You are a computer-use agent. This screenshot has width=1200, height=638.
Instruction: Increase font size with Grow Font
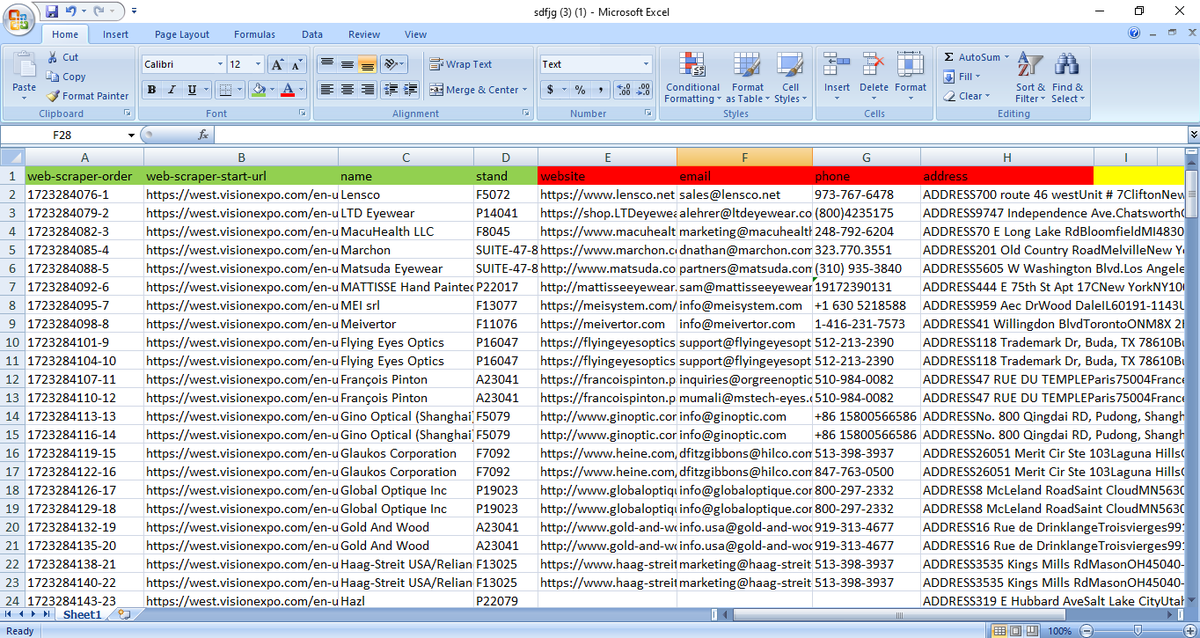[278, 64]
